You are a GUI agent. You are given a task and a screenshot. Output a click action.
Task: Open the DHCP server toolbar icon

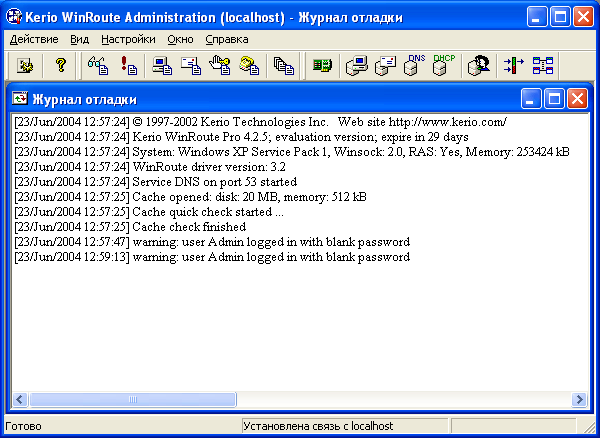coord(444,65)
